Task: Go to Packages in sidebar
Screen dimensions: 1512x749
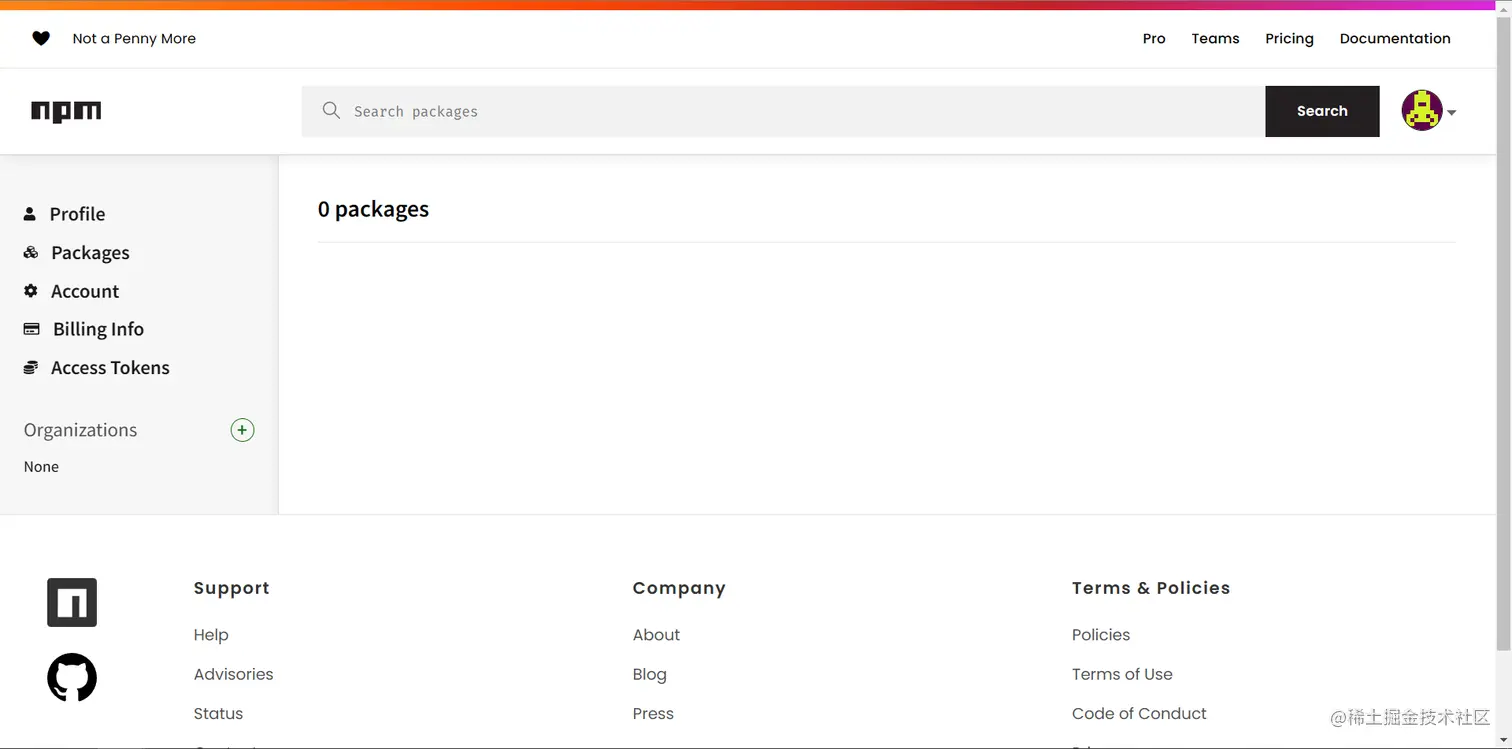Action: (x=90, y=253)
